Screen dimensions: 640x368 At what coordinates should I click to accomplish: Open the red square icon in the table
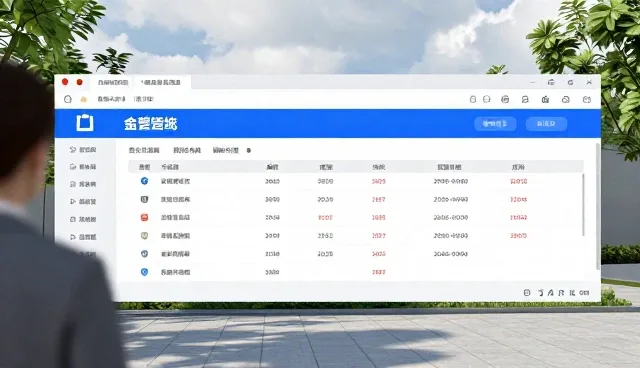(x=144, y=217)
